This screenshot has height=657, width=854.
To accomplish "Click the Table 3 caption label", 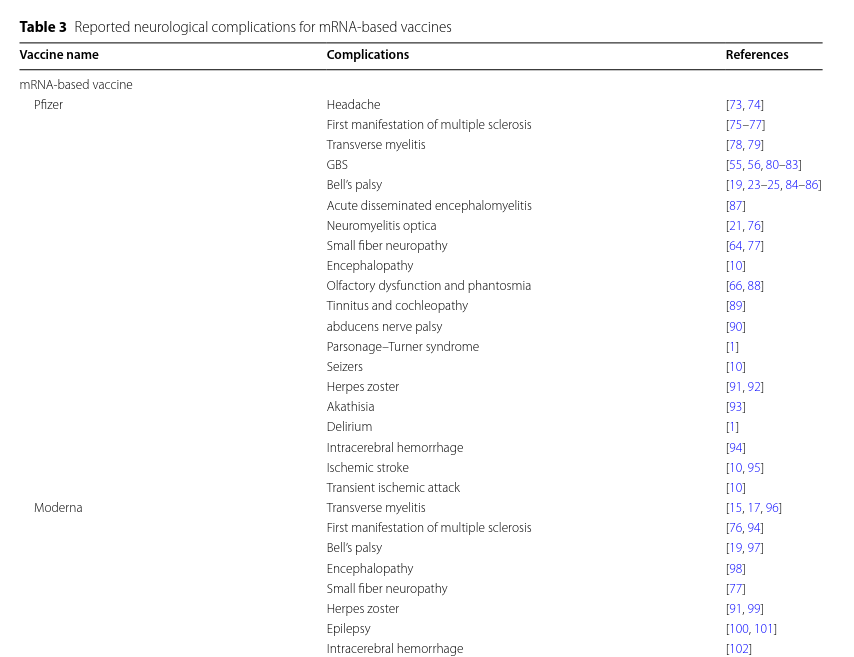I will 43,27.
